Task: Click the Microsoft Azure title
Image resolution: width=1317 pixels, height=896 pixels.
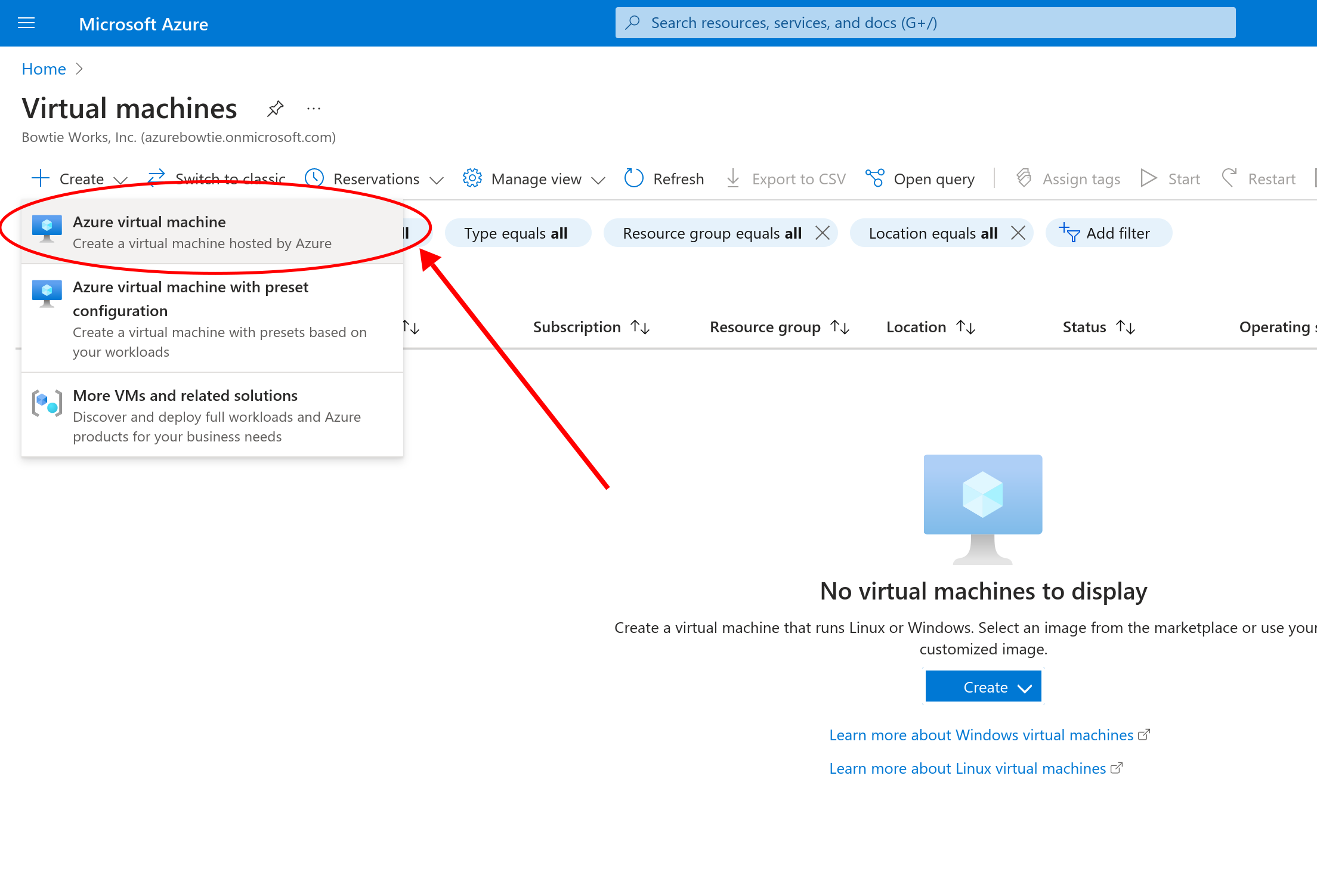Action: tap(144, 24)
